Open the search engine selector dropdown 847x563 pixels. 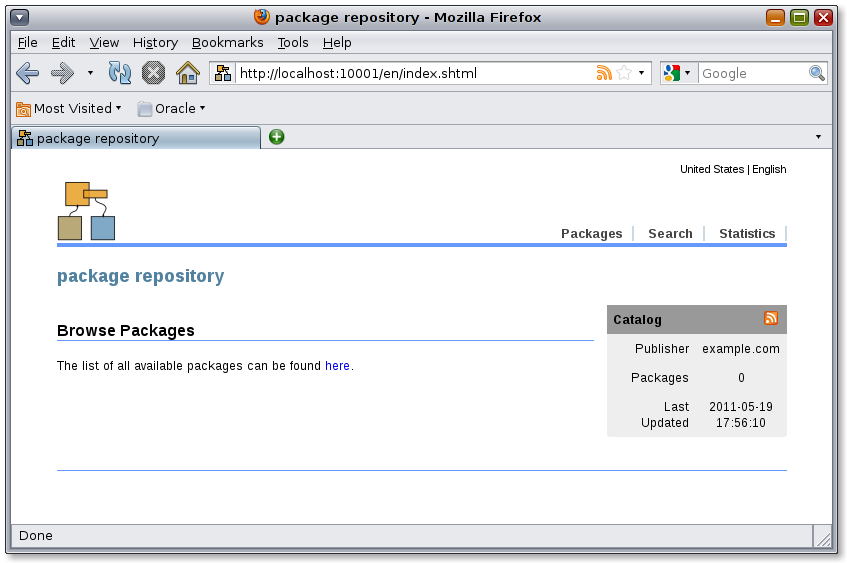point(677,73)
